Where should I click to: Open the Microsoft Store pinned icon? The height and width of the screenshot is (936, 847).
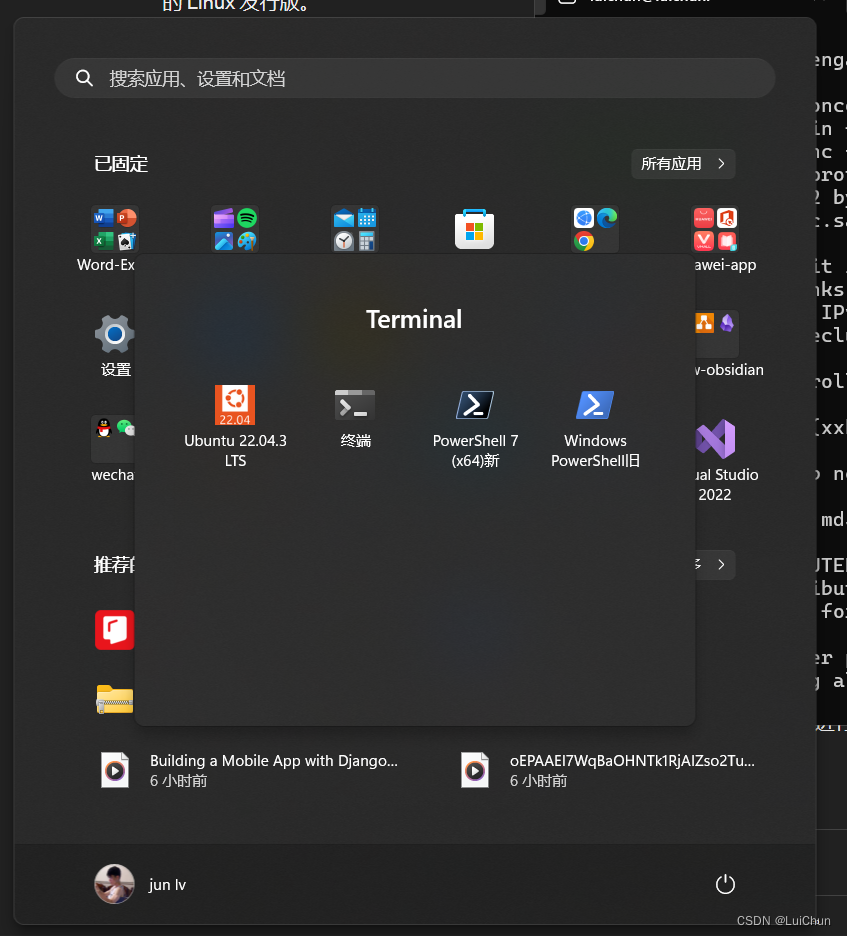click(x=474, y=229)
